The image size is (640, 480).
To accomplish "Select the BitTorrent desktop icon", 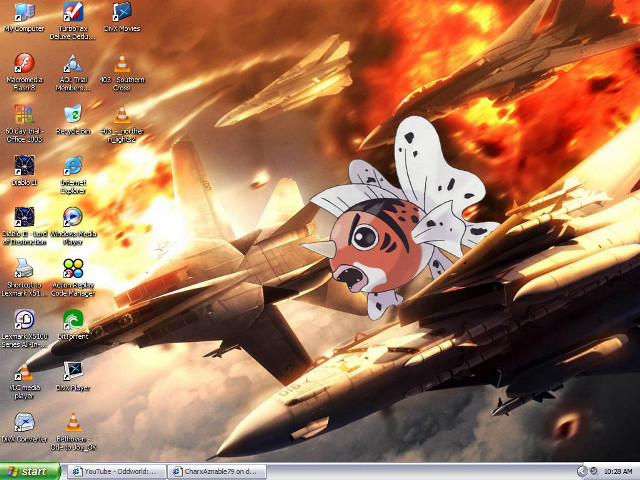I will pos(73,325).
